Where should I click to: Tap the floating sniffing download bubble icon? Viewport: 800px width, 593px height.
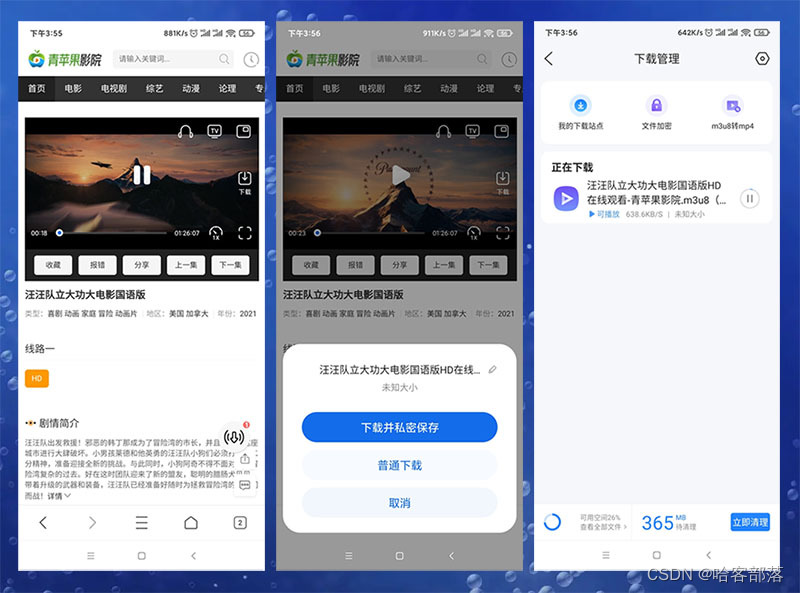coord(234,437)
